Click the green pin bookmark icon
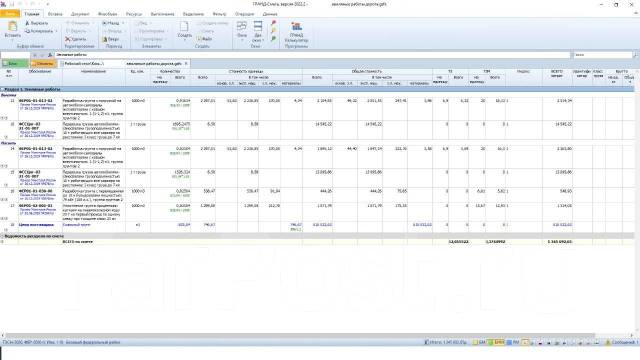Viewport: 640px width, 360px height. pos(273,39)
